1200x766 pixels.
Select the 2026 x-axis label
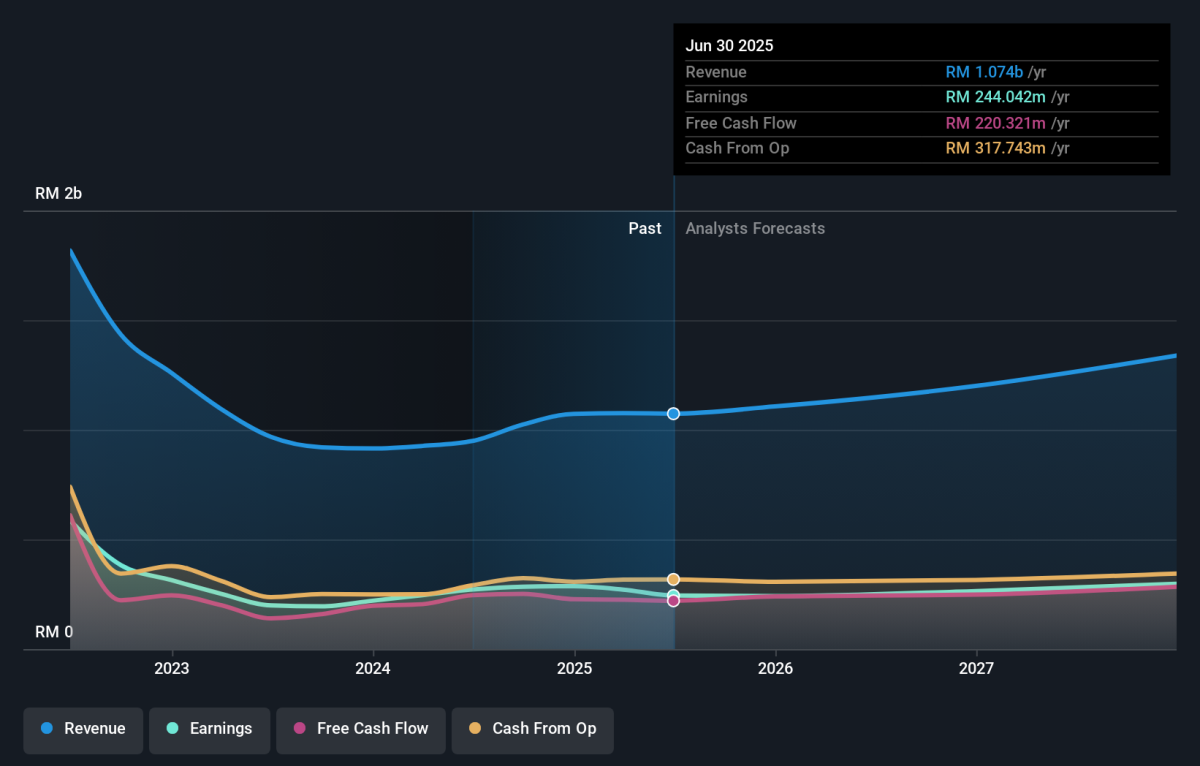point(775,668)
